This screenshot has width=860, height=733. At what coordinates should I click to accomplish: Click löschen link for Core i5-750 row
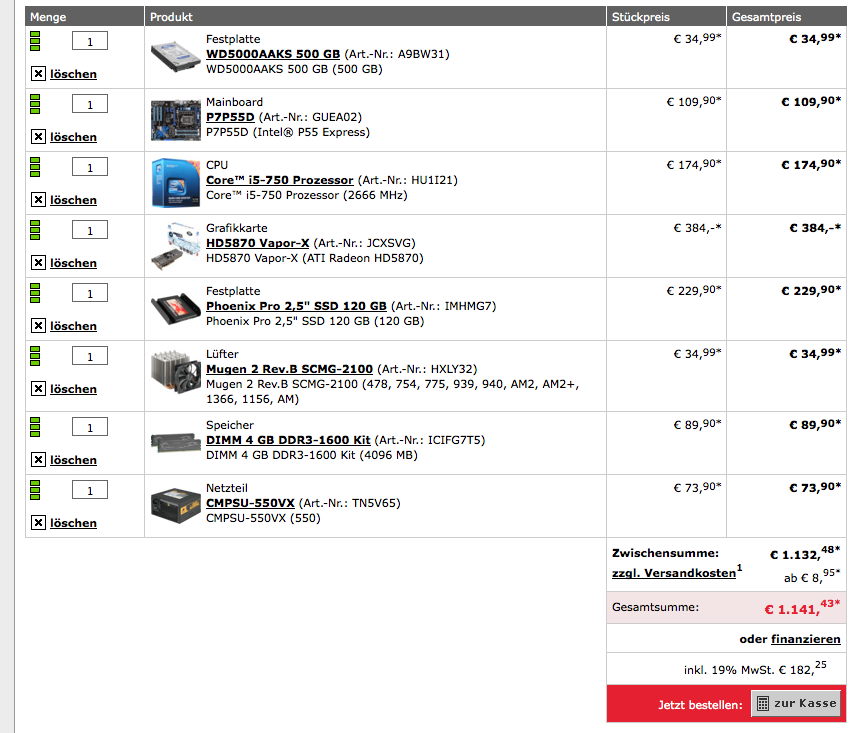(73, 200)
